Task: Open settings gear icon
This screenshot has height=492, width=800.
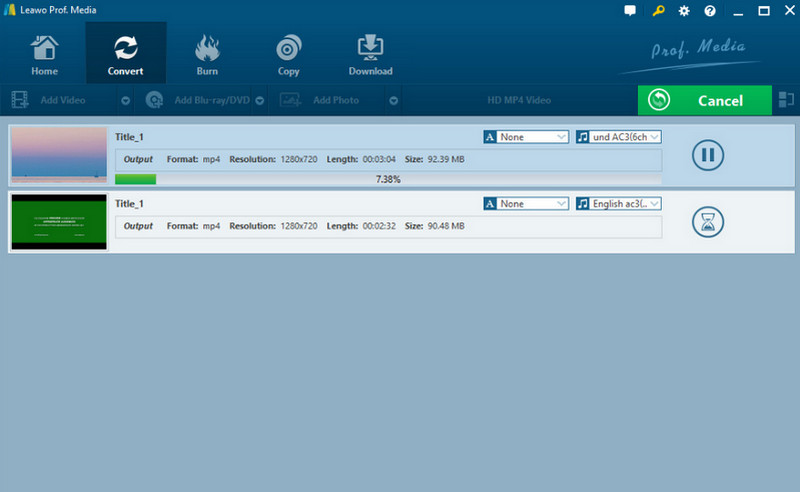Action: point(684,11)
